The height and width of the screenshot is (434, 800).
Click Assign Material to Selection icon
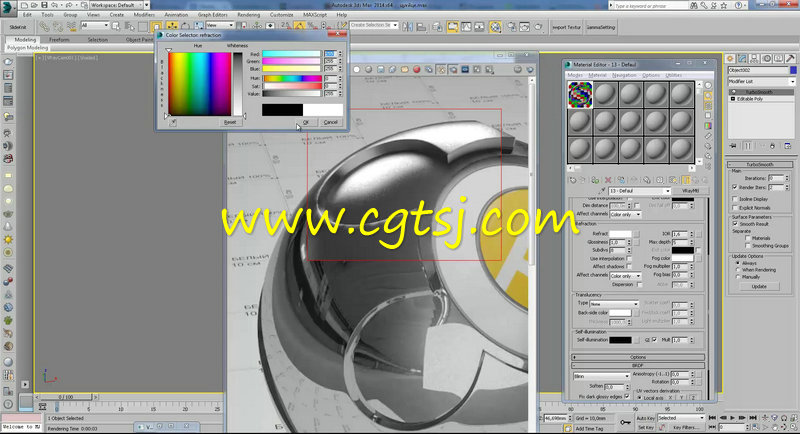pyautogui.click(x=595, y=180)
